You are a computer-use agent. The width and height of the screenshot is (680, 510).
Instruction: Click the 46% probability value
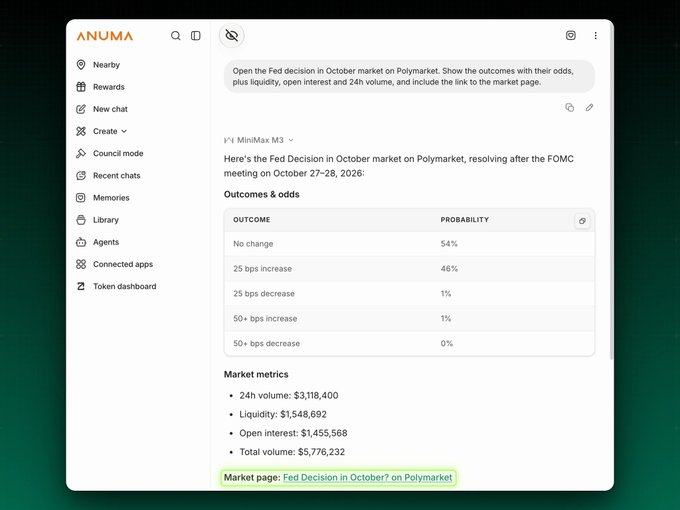click(449, 268)
